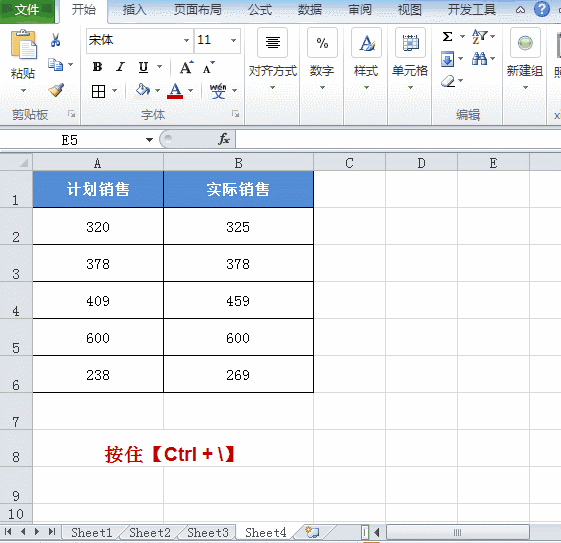Image resolution: width=561 pixels, height=543 pixels.
Task: Expand the Name Box dropdown arrow
Action: pyautogui.click(x=149, y=140)
